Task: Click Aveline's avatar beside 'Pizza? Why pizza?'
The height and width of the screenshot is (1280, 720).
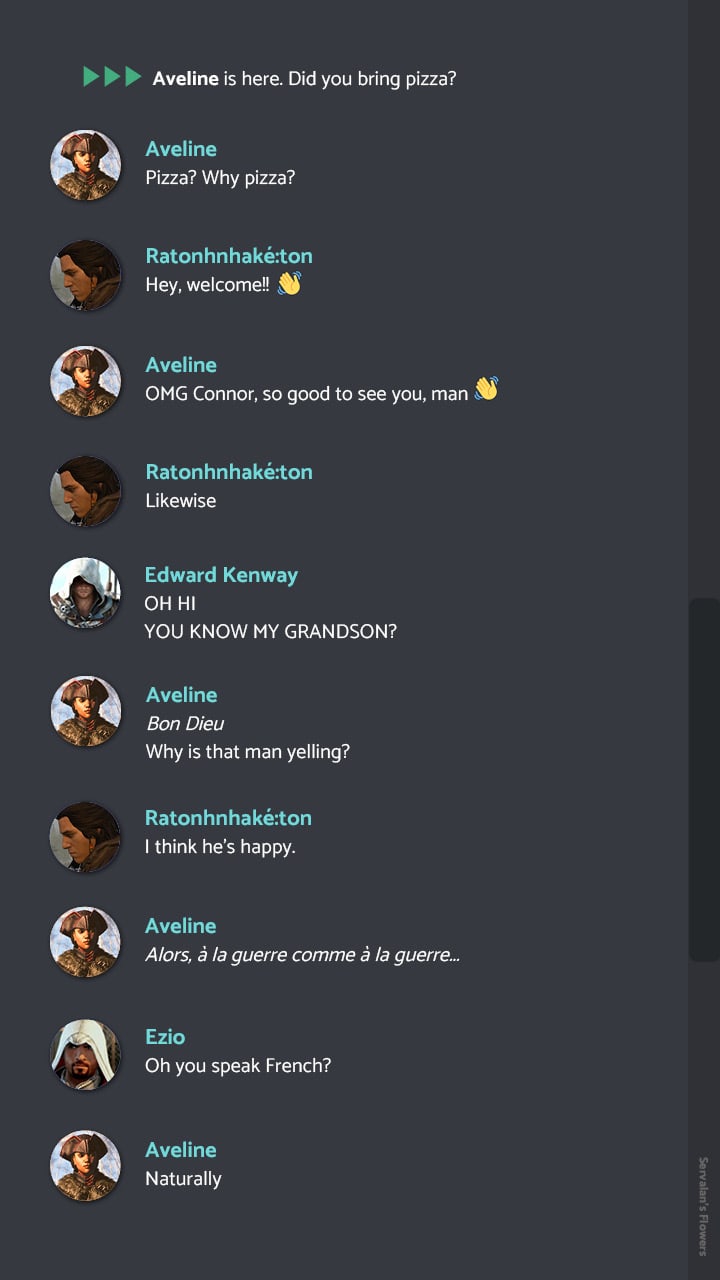Action: click(x=86, y=165)
